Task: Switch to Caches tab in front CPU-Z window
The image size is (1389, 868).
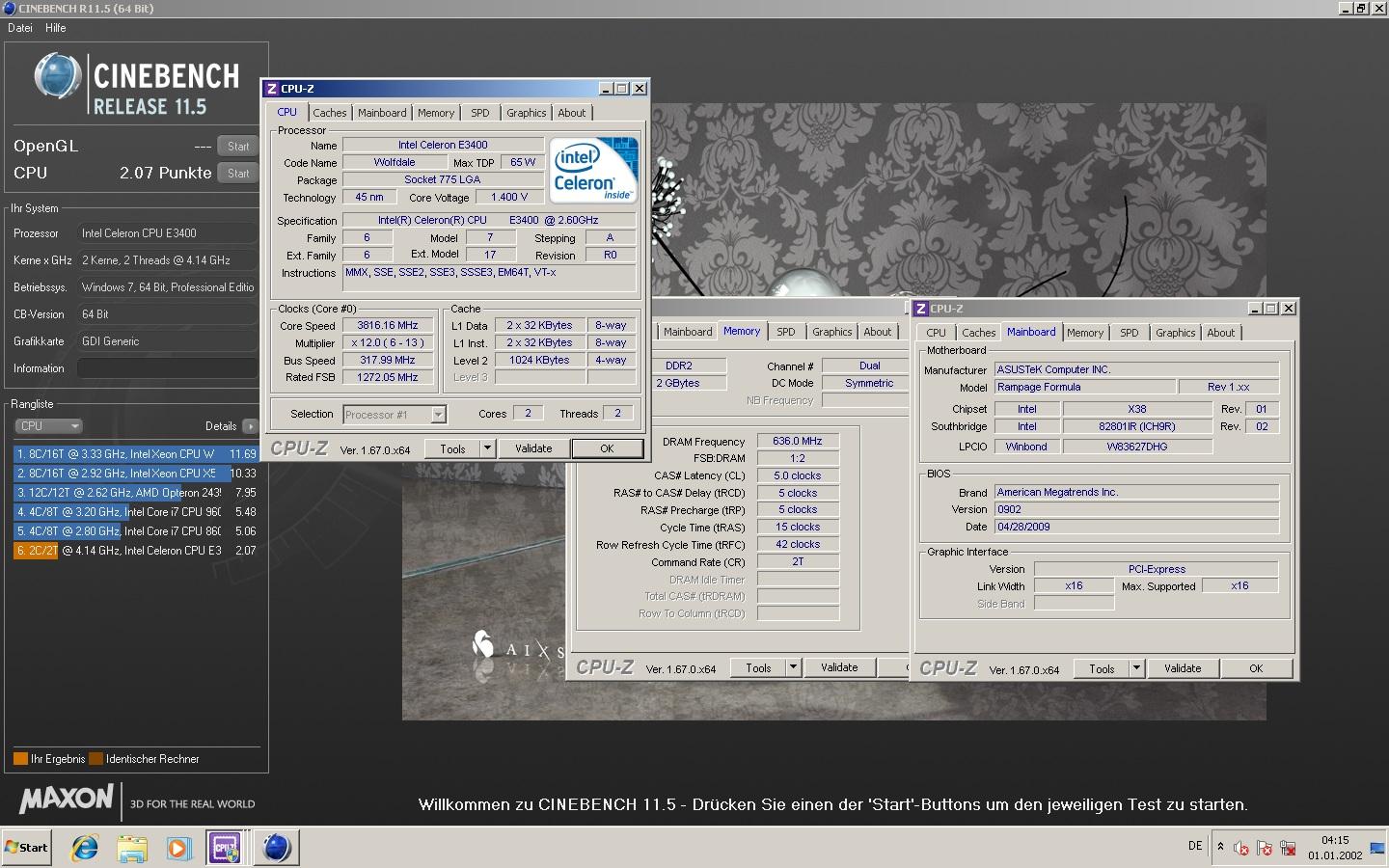Action: [329, 113]
